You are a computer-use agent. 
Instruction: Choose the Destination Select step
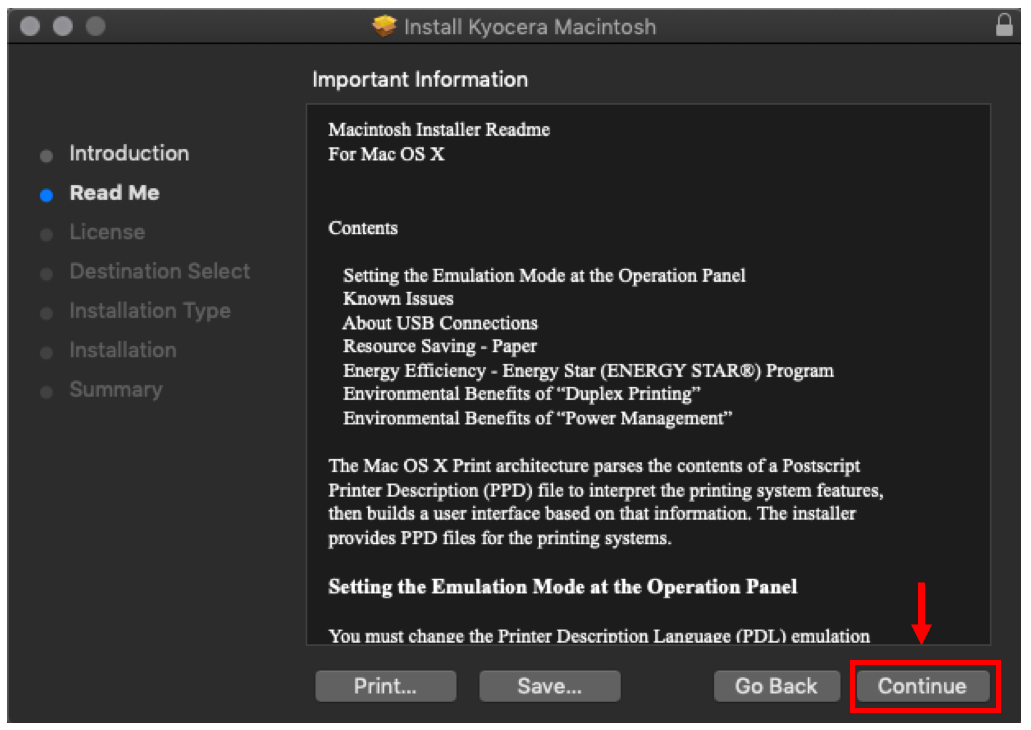159,271
